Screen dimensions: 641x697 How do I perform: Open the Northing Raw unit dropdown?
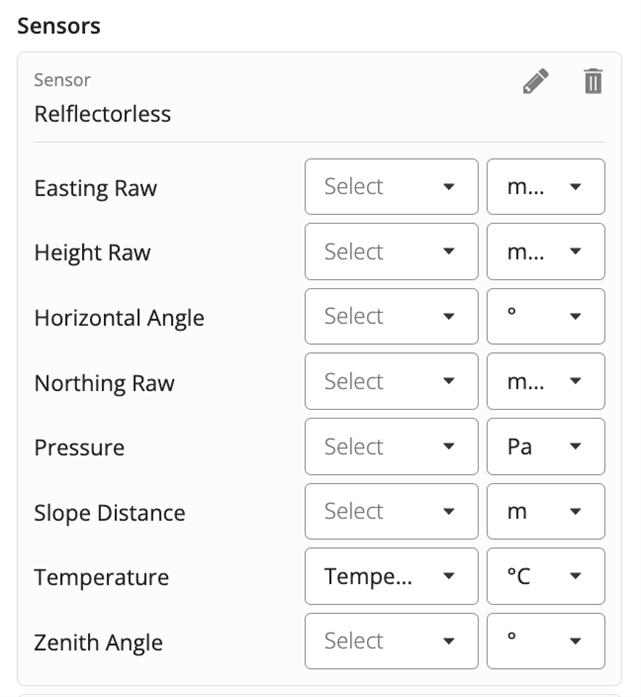[546, 381]
